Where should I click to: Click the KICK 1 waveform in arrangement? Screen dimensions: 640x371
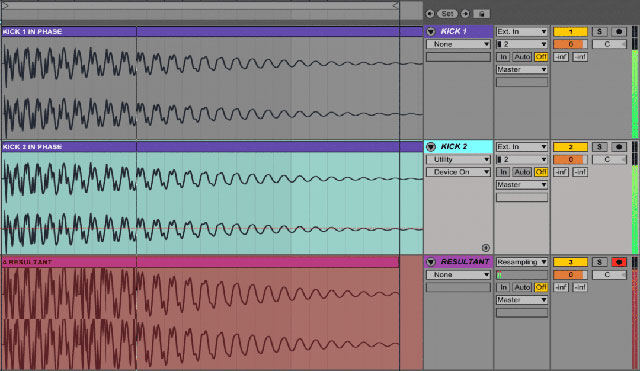click(x=212, y=88)
